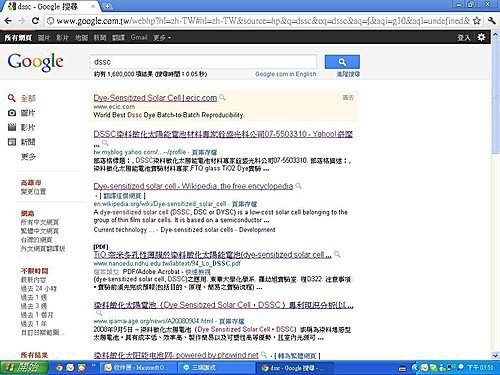This screenshot has height=375, width=500.
Task: Click the blue magnifier search button
Action: pos(342,62)
